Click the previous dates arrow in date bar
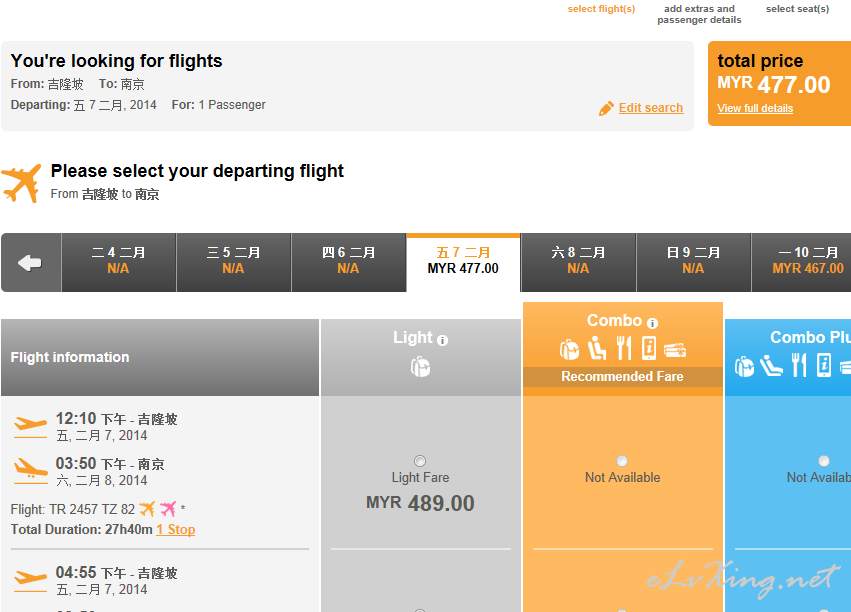The height and width of the screenshot is (612, 851). coord(31,263)
